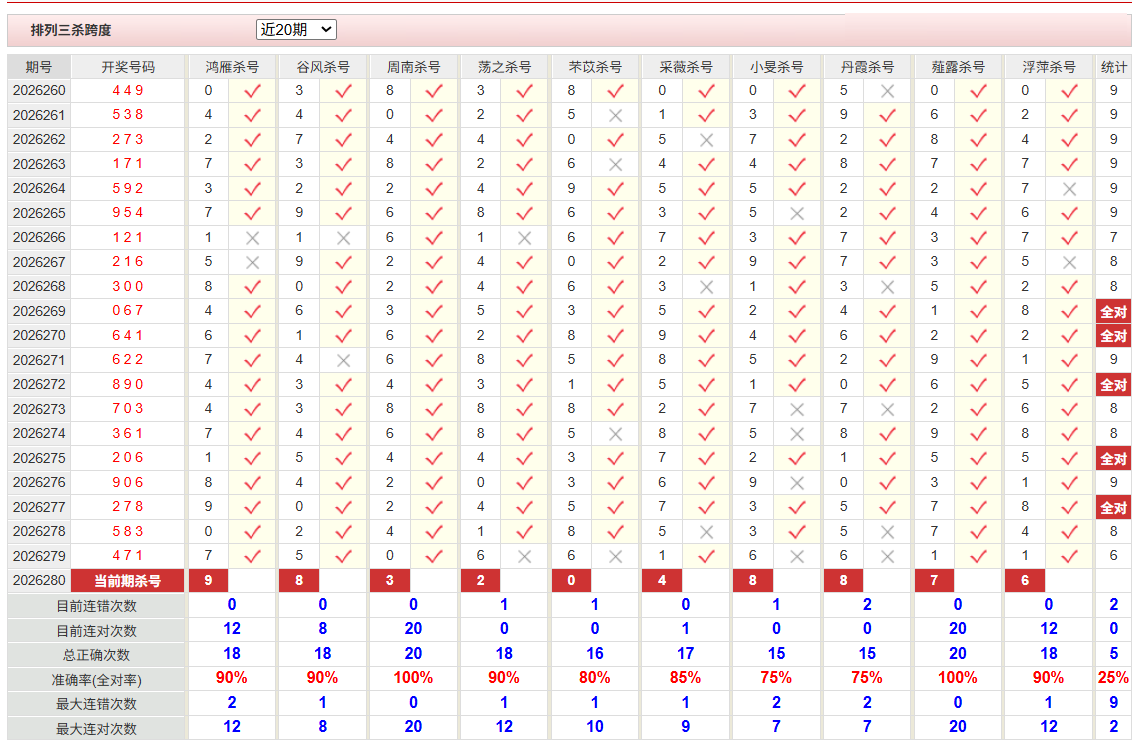Click the 排列三杀跨度 title
This screenshot has width=1143, height=748.
(x=71, y=31)
